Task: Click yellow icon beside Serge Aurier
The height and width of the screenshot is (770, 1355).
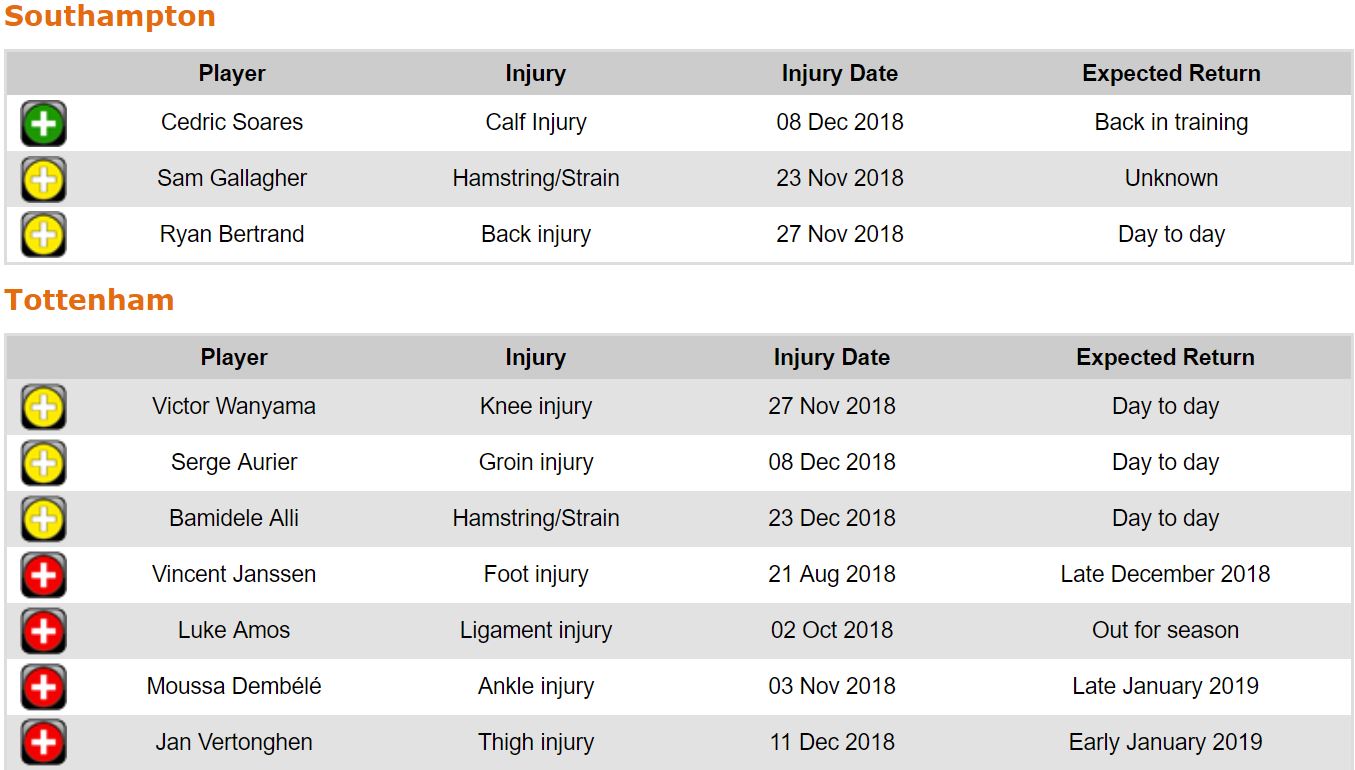Action: [x=43, y=464]
